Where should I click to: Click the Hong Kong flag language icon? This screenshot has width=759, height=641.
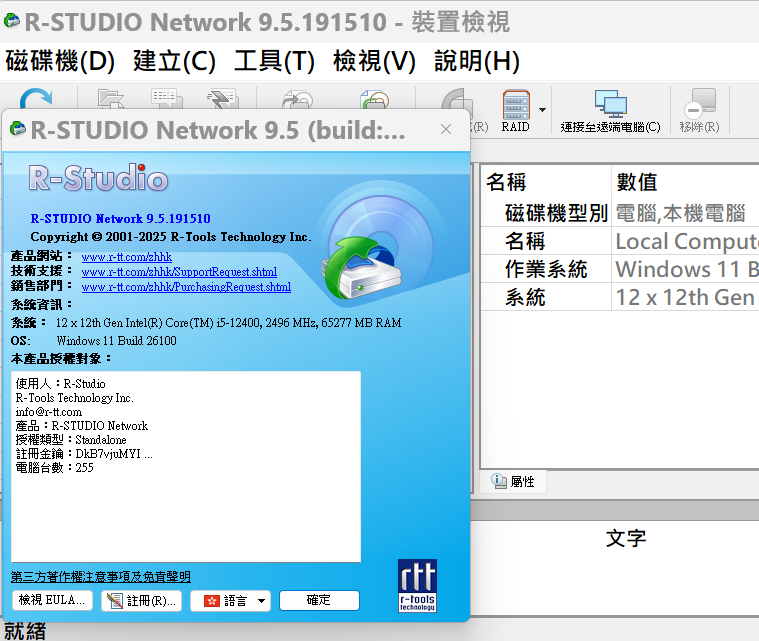(212, 601)
